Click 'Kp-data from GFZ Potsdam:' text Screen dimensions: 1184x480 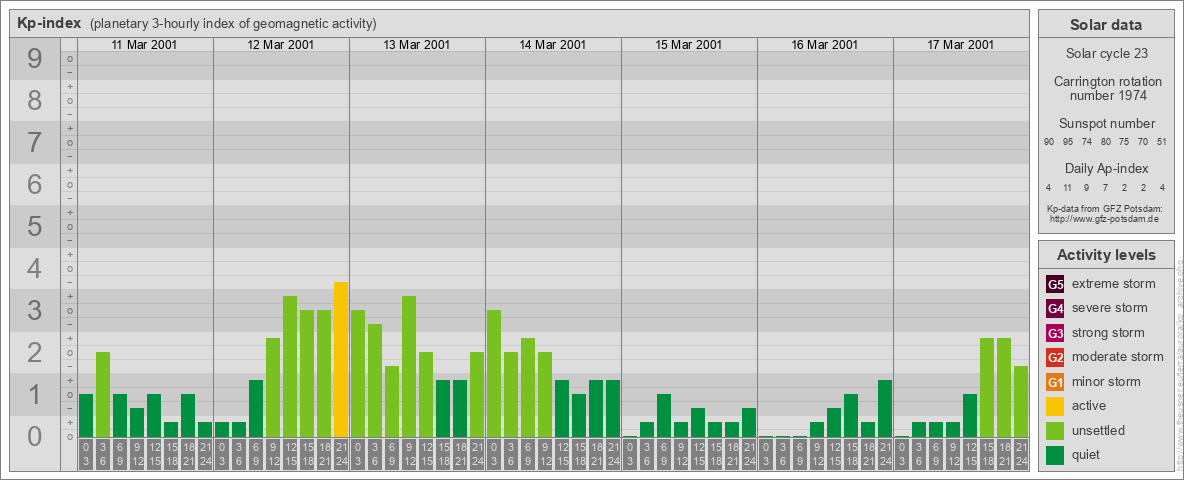pyautogui.click(x=1106, y=208)
